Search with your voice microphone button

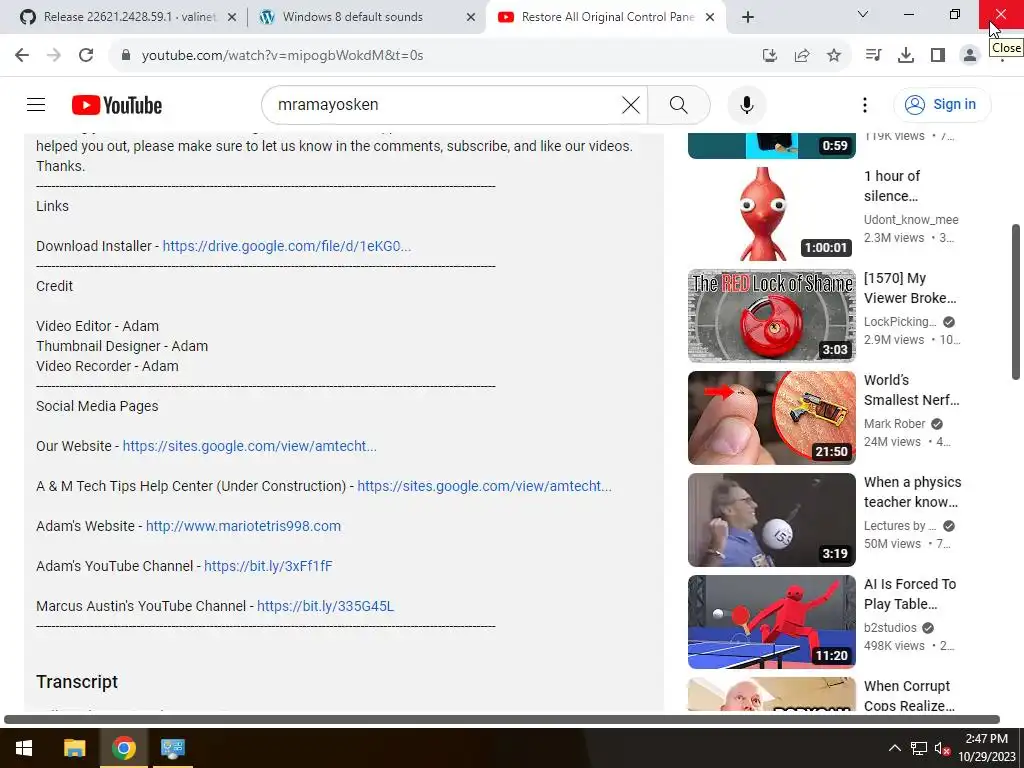tap(746, 104)
